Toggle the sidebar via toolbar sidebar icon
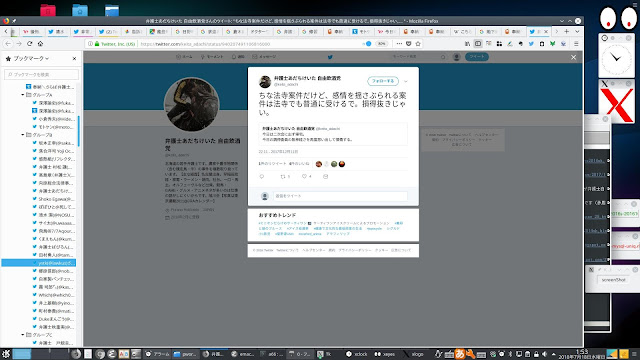640x360 pixels. click(478, 44)
